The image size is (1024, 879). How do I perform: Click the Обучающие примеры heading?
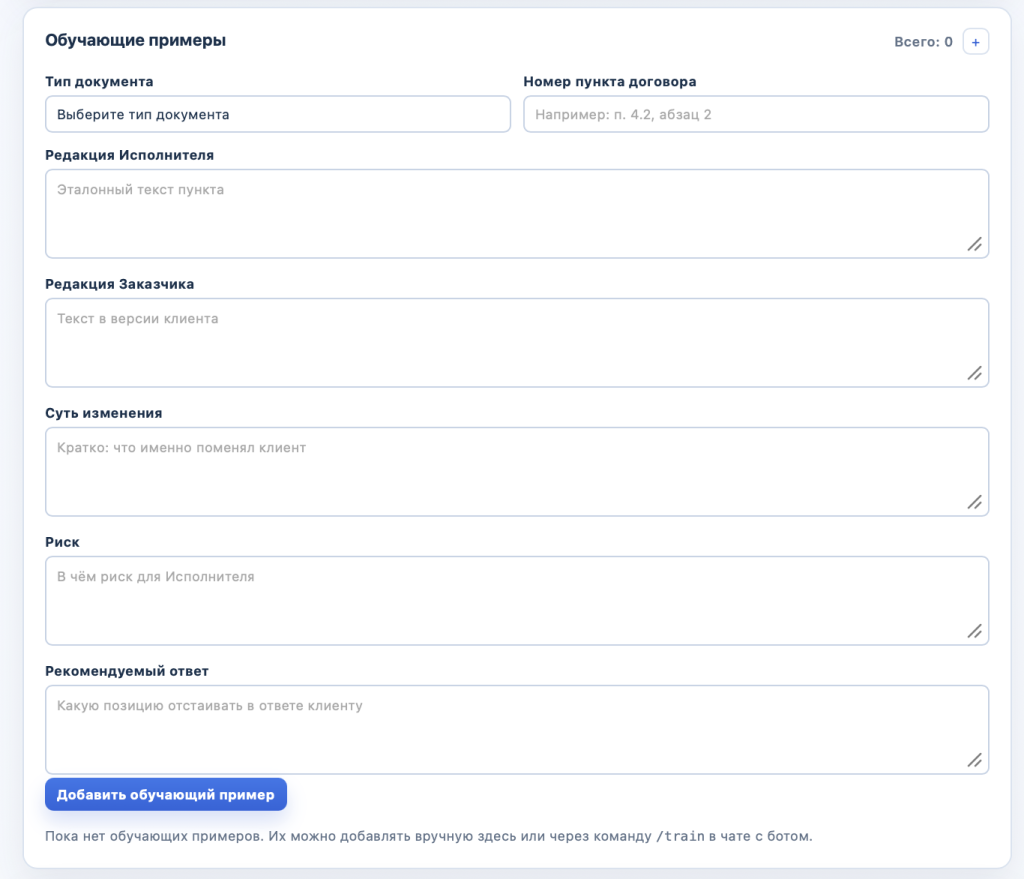pos(135,40)
